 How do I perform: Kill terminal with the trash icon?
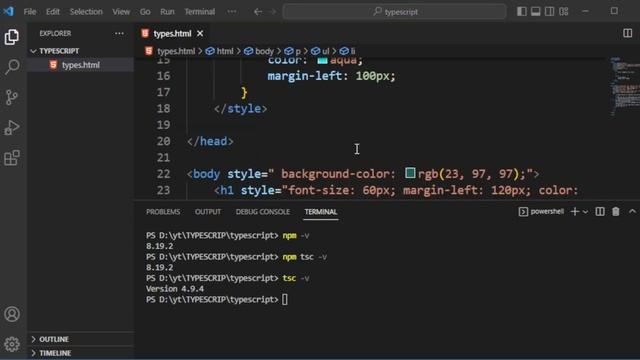pyautogui.click(x=616, y=211)
